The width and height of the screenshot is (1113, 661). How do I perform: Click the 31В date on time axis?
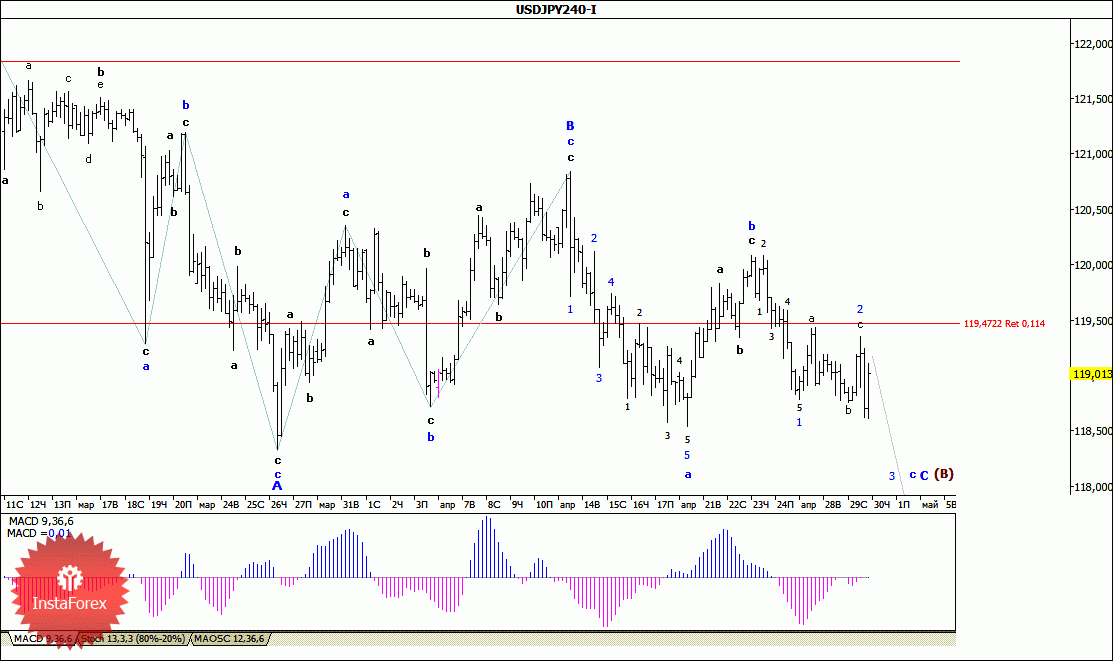point(351,505)
